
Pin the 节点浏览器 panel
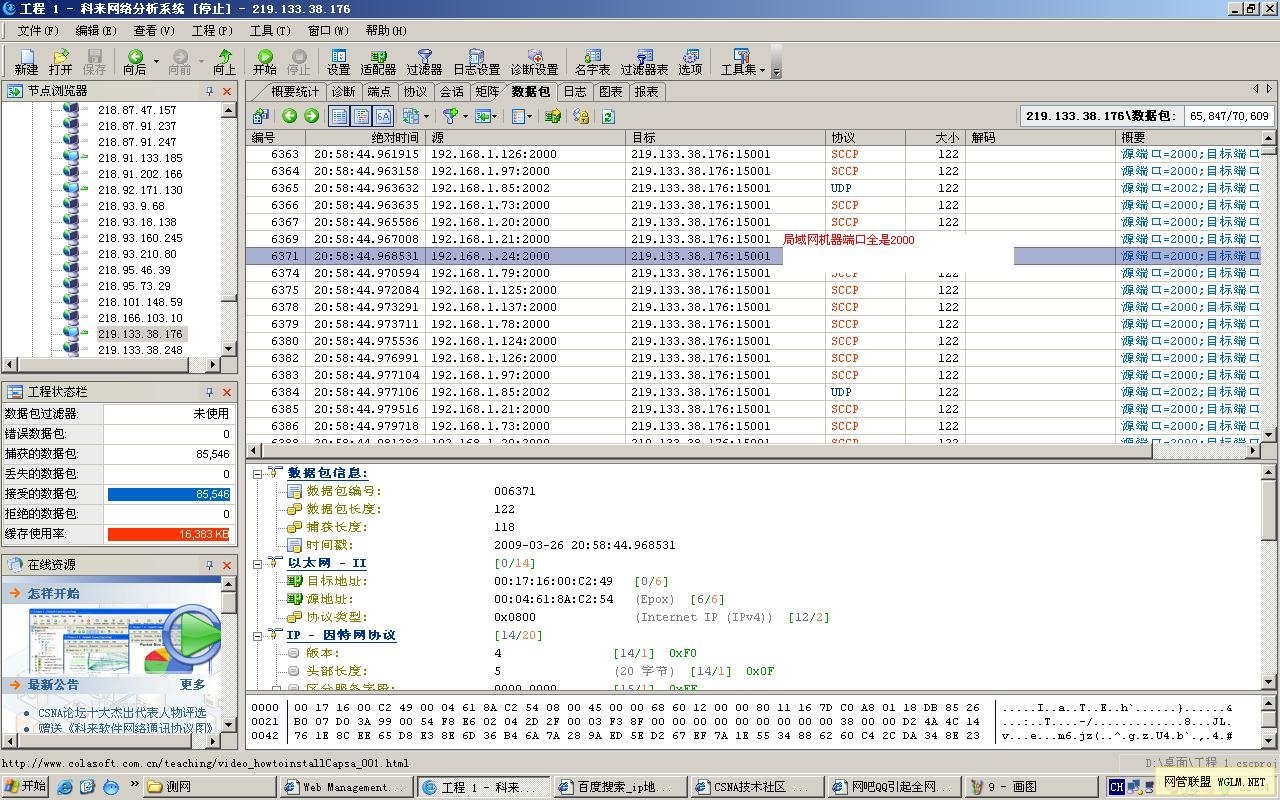click(210, 91)
